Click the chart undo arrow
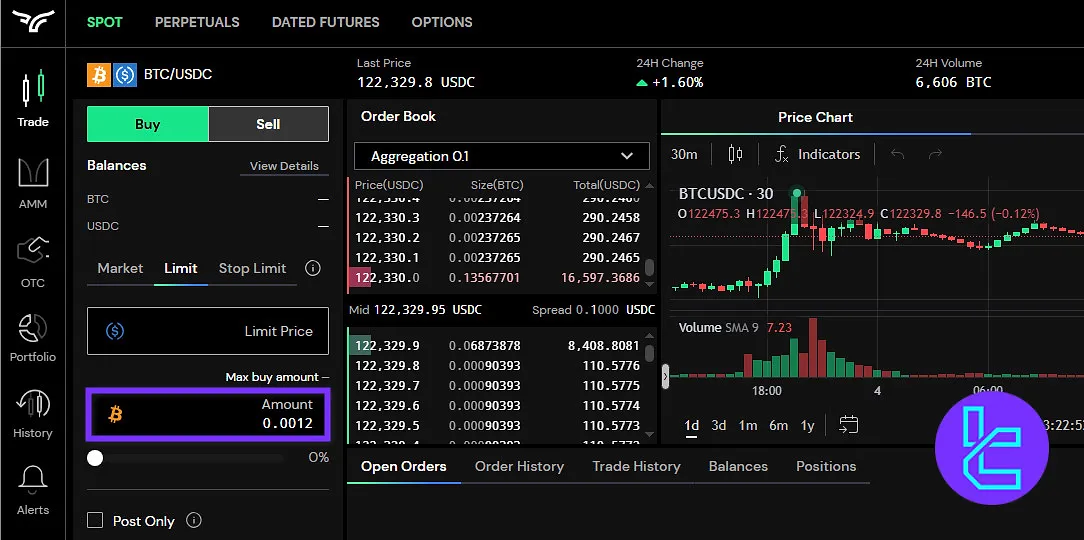 (x=897, y=154)
